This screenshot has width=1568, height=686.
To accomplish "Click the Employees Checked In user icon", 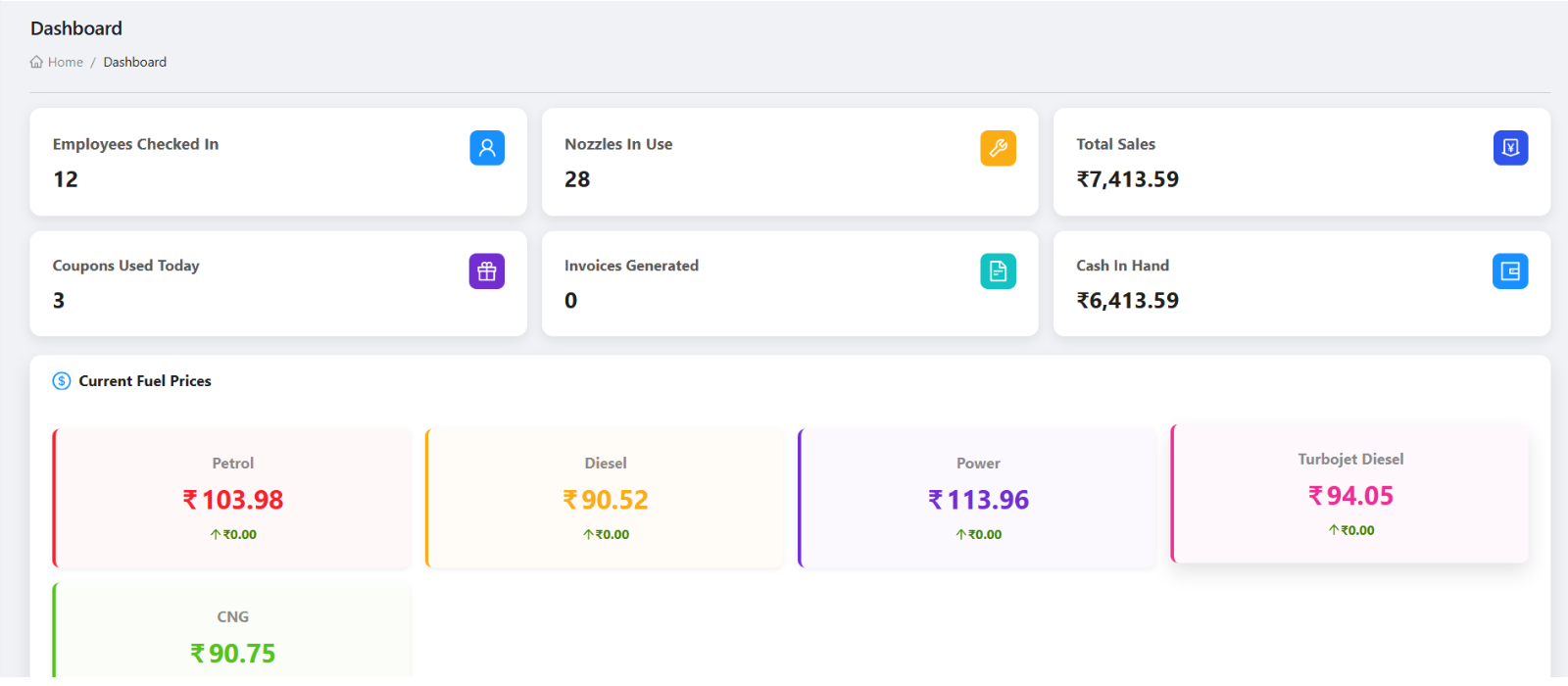I will [487, 148].
